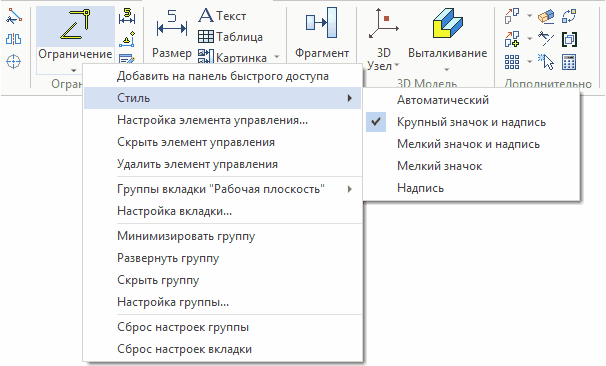The width and height of the screenshot is (606, 366).
Task: Click the edit list icon with pencil
Action: [x=127, y=59]
